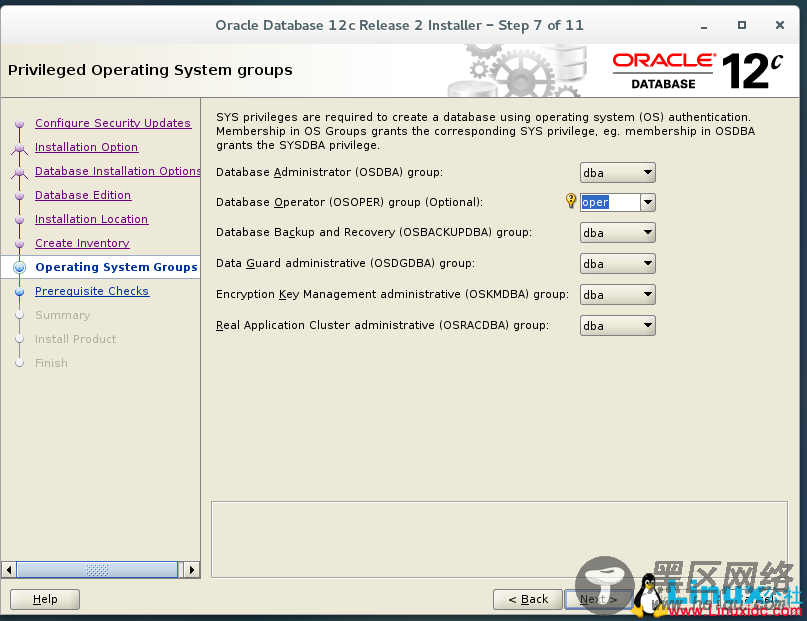The height and width of the screenshot is (621, 807).
Task: Open the OSRACDBA group dropdown
Action: pyautogui.click(x=618, y=326)
